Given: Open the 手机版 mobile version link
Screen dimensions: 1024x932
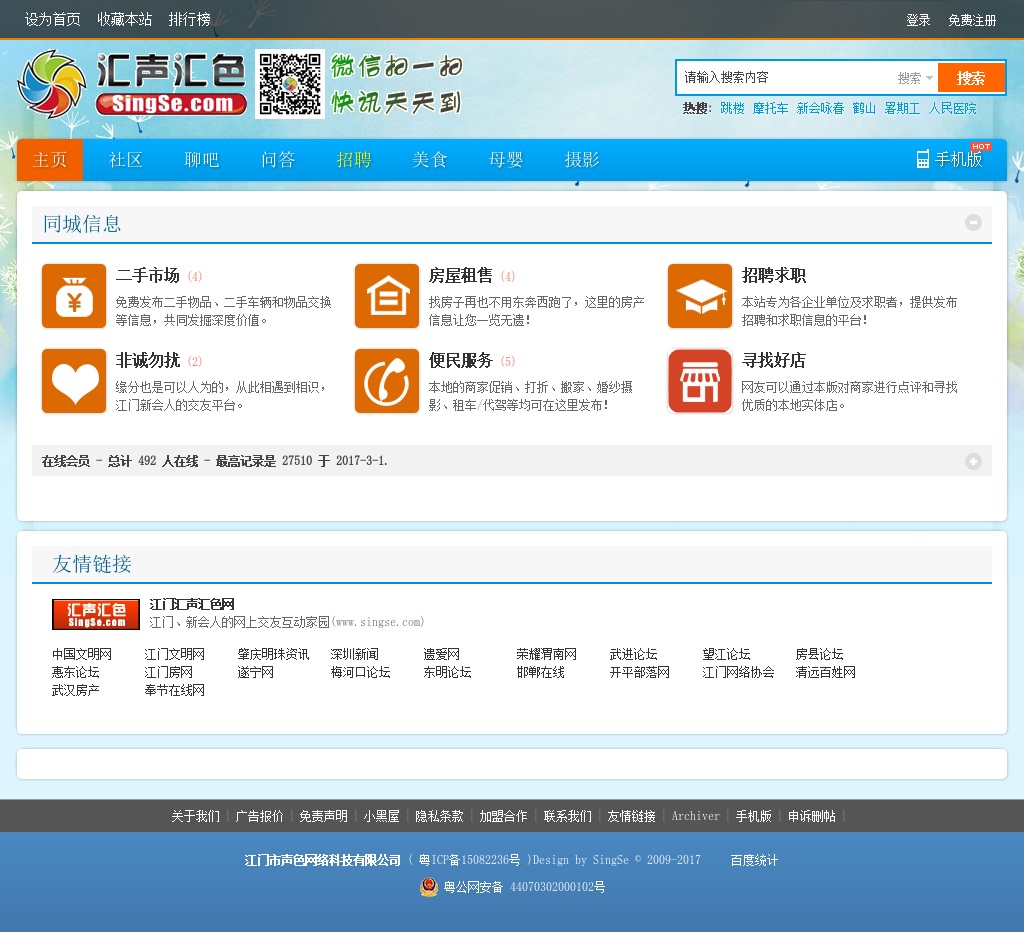Looking at the screenshot, I should (x=950, y=160).
